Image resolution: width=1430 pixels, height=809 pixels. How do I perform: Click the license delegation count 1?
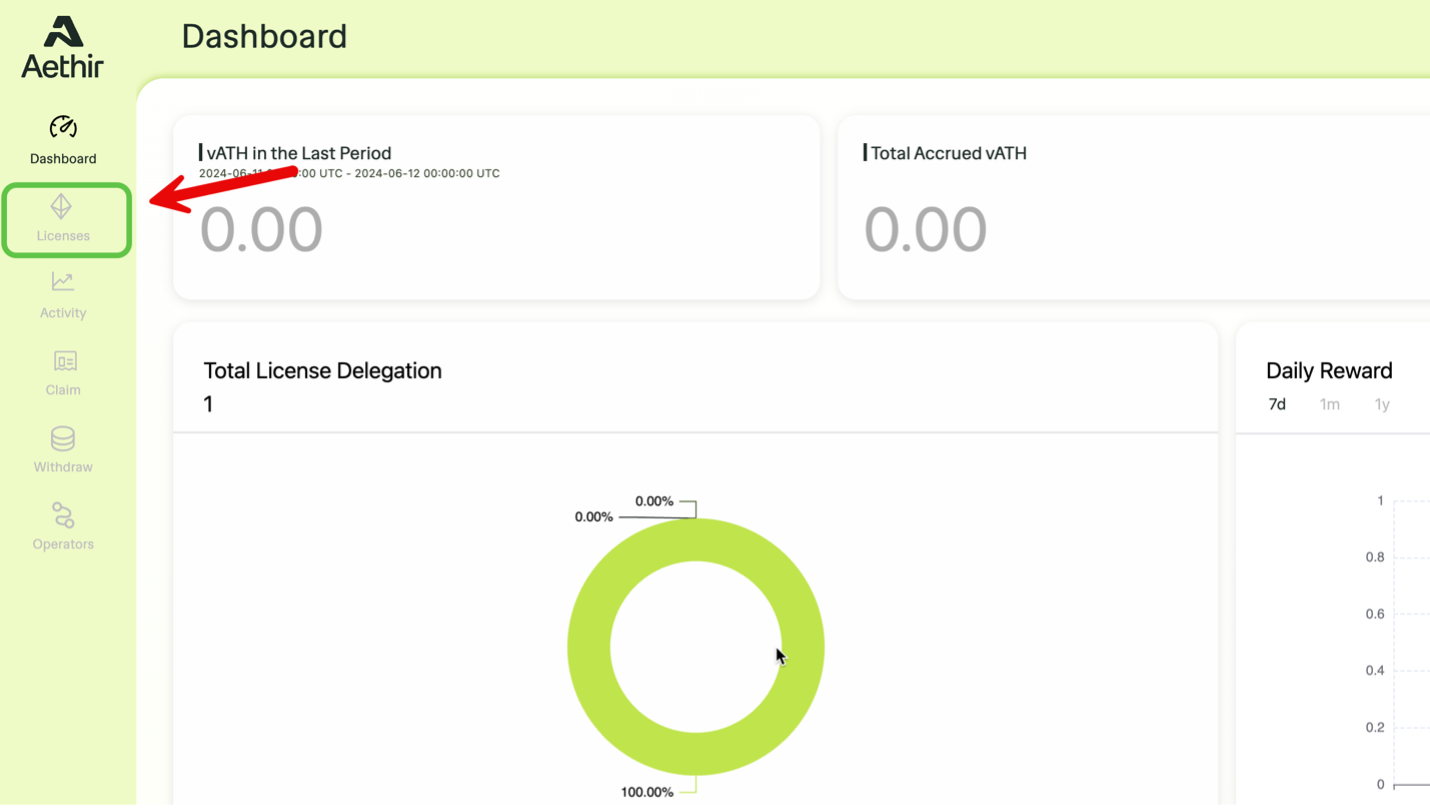208,404
